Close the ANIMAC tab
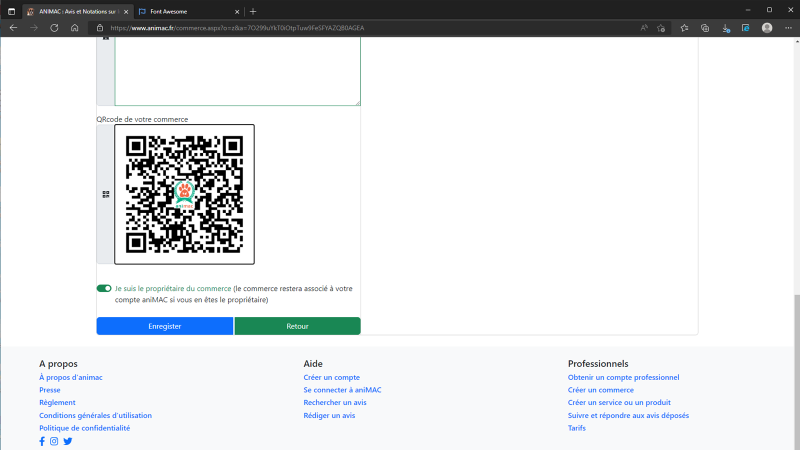 point(126,11)
